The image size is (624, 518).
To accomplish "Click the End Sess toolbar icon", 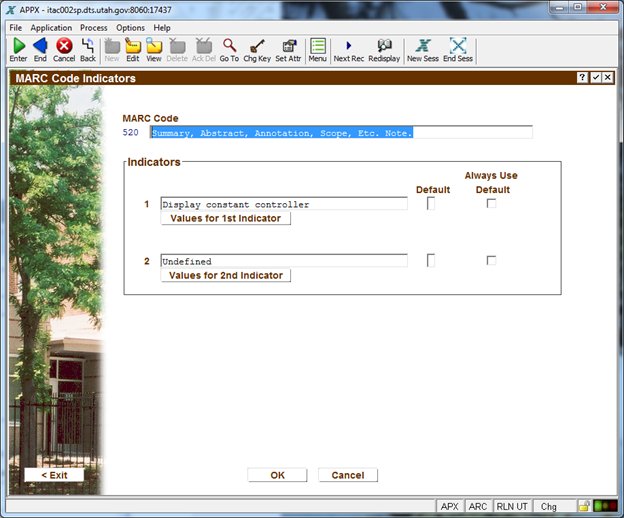I will (x=458, y=46).
